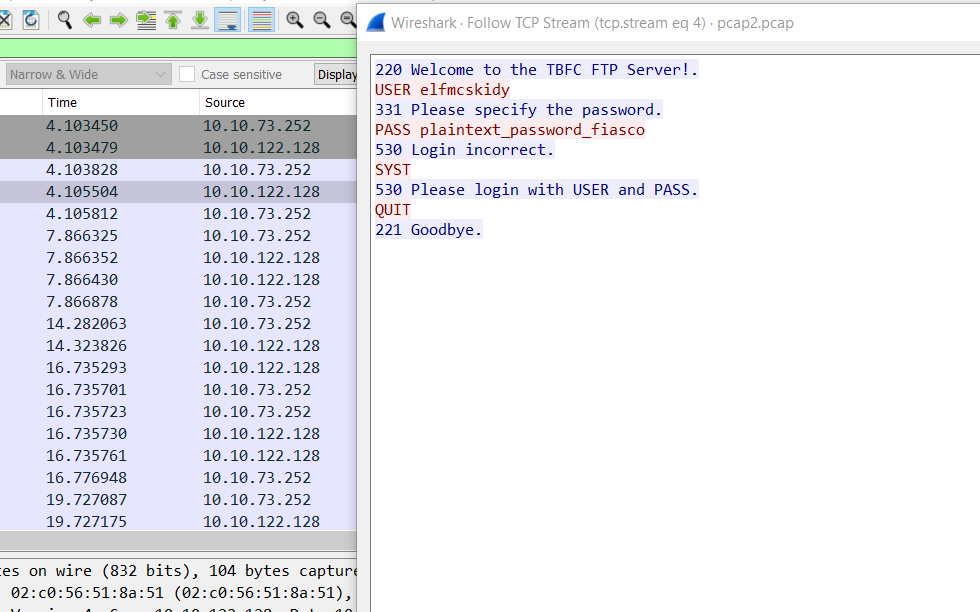Click the green display filter bar
980x612 pixels.
(178, 48)
